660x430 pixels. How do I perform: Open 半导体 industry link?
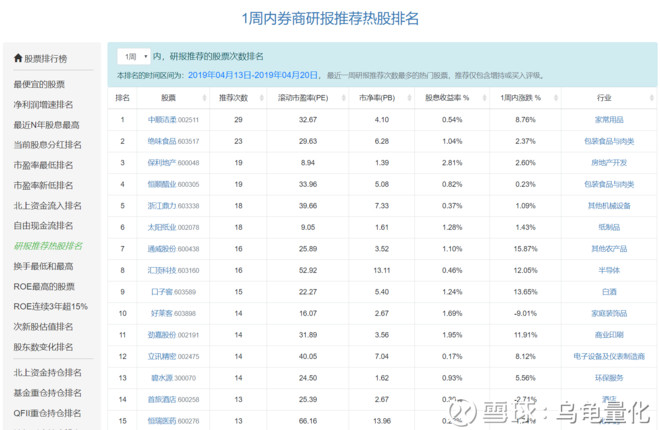click(x=609, y=270)
